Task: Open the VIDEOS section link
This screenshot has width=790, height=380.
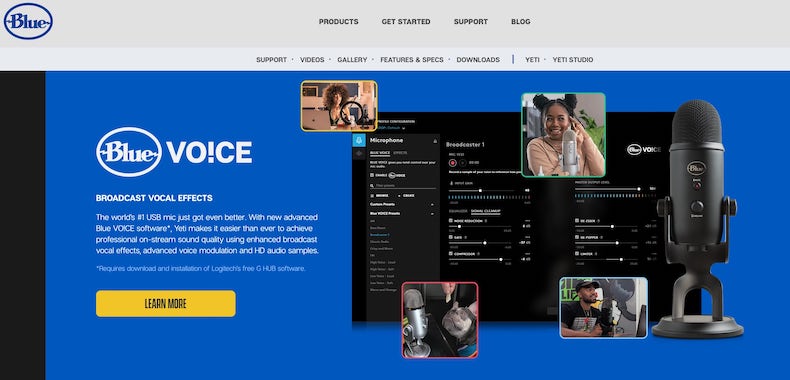Action: point(312,59)
